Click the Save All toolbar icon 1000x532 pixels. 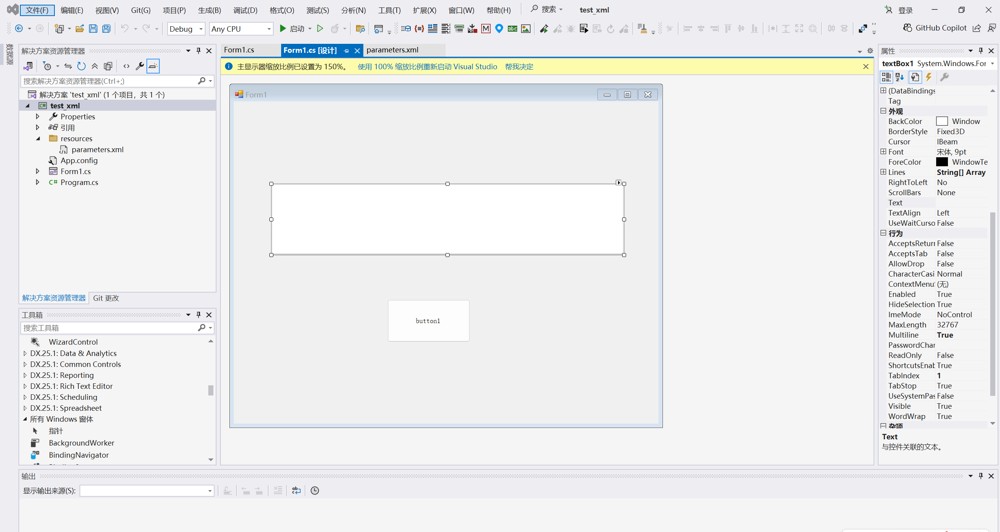point(106,29)
